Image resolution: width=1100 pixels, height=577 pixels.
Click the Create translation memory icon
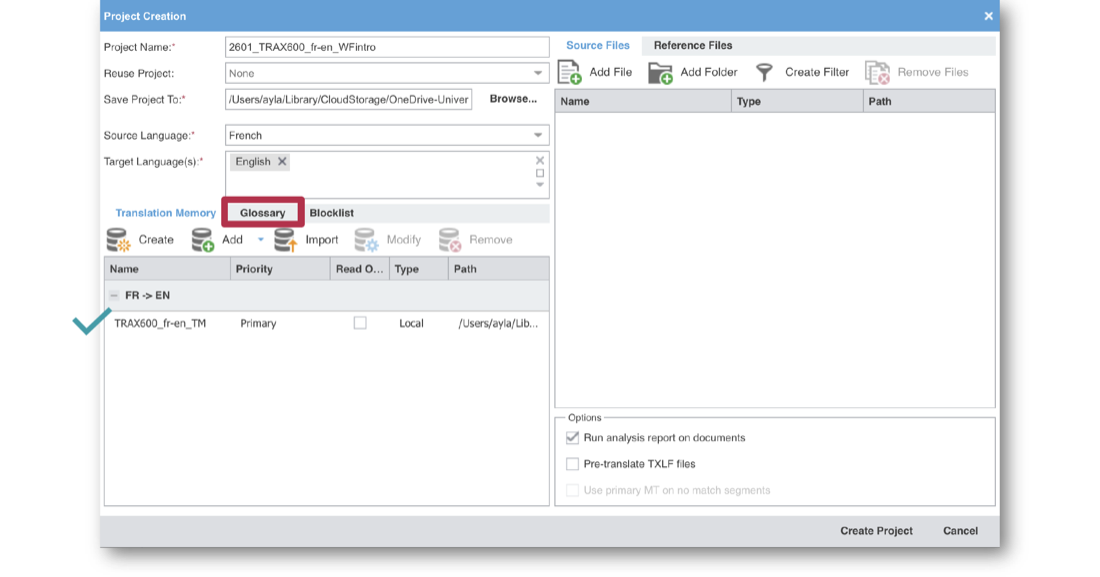point(118,240)
